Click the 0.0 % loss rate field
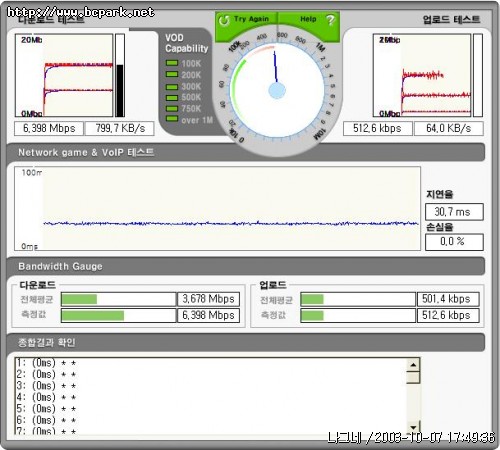The image size is (500, 450). tap(454, 242)
